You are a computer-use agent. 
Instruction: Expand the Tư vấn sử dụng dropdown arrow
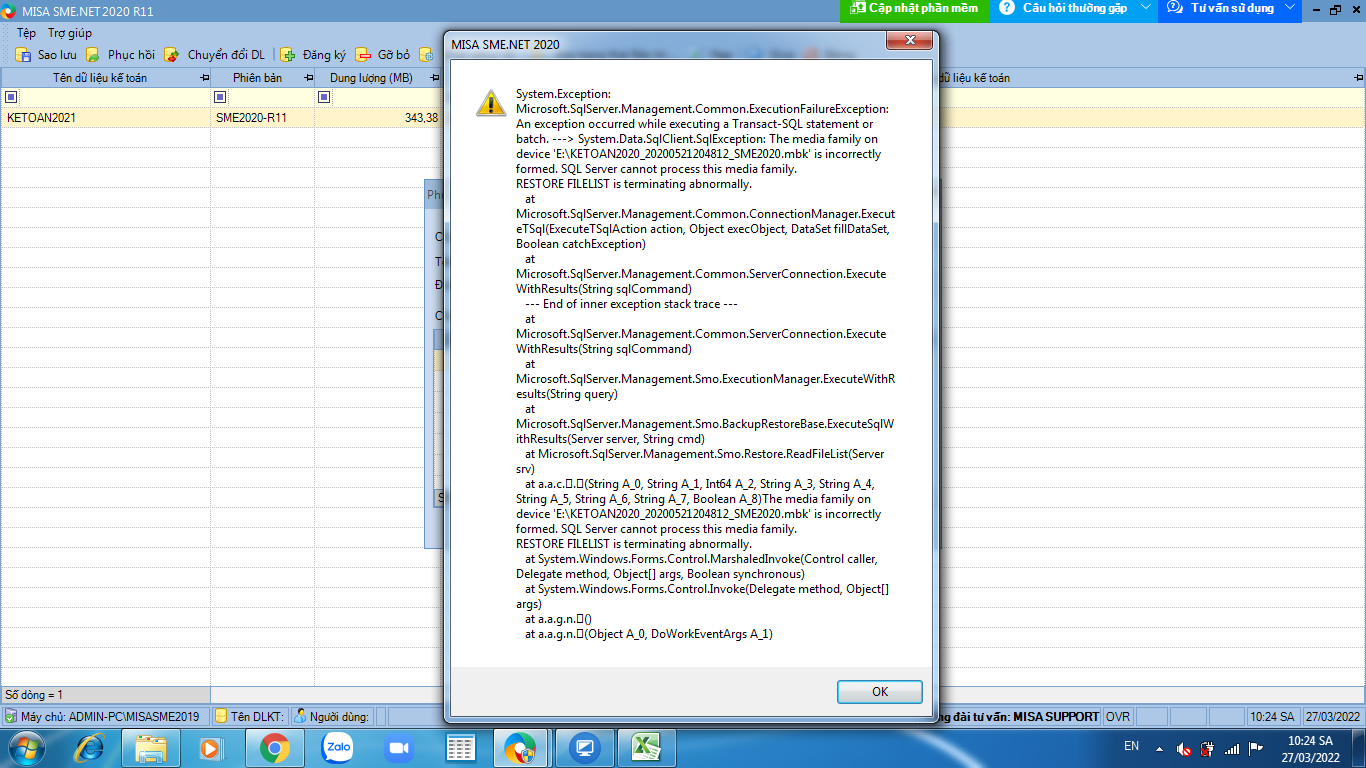(1290, 8)
